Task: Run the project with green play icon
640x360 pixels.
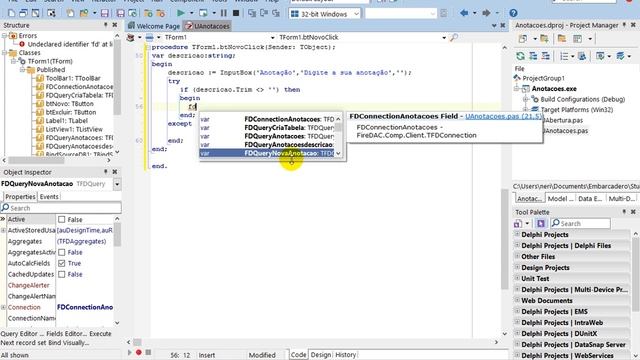Action: tap(180, 13)
